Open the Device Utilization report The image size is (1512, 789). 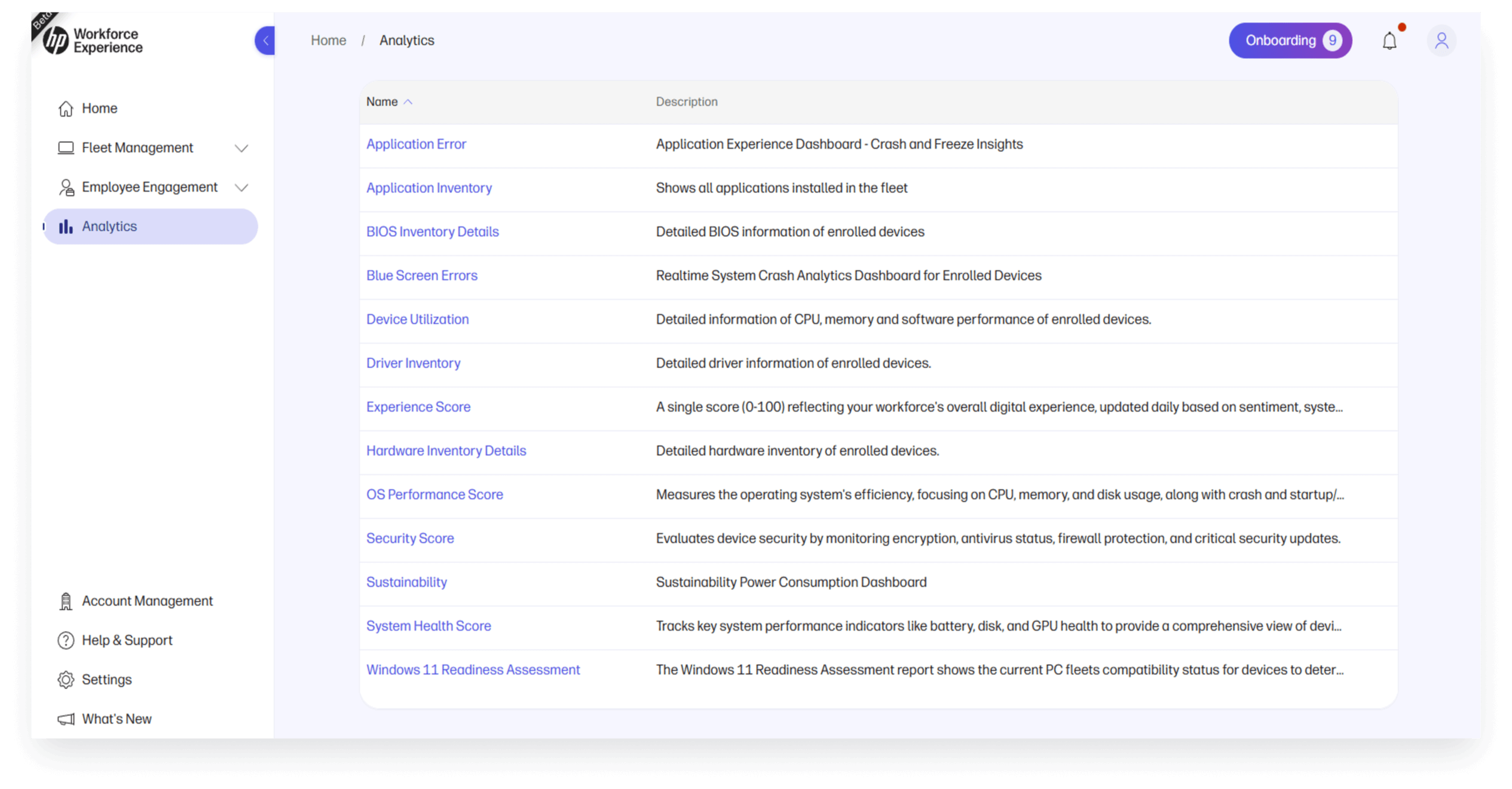418,319
